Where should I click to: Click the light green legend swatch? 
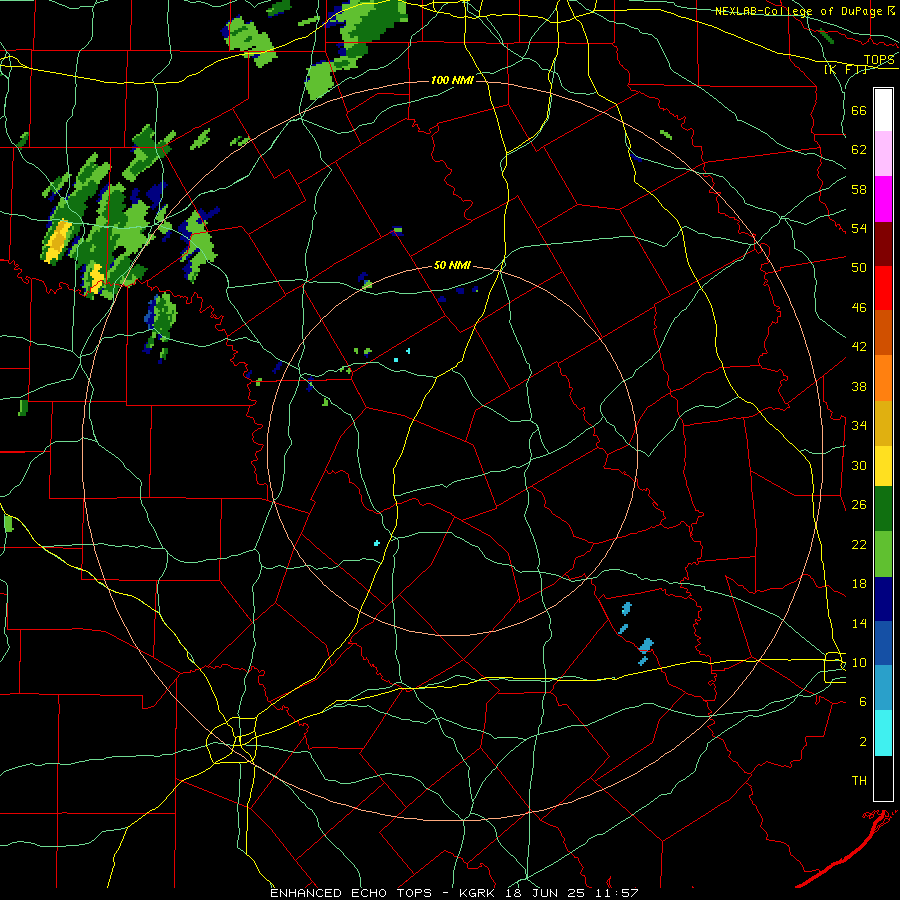[x=883, y=554]
